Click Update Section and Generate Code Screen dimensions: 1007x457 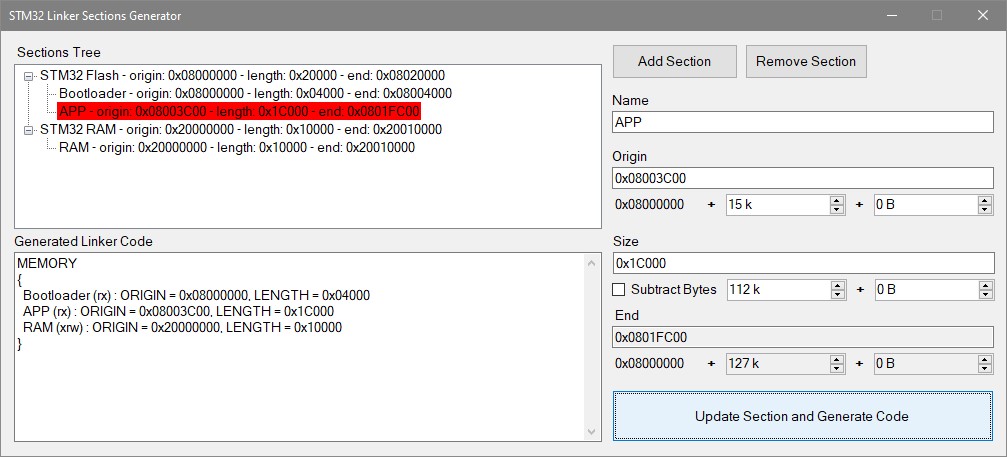pos(802,416)
